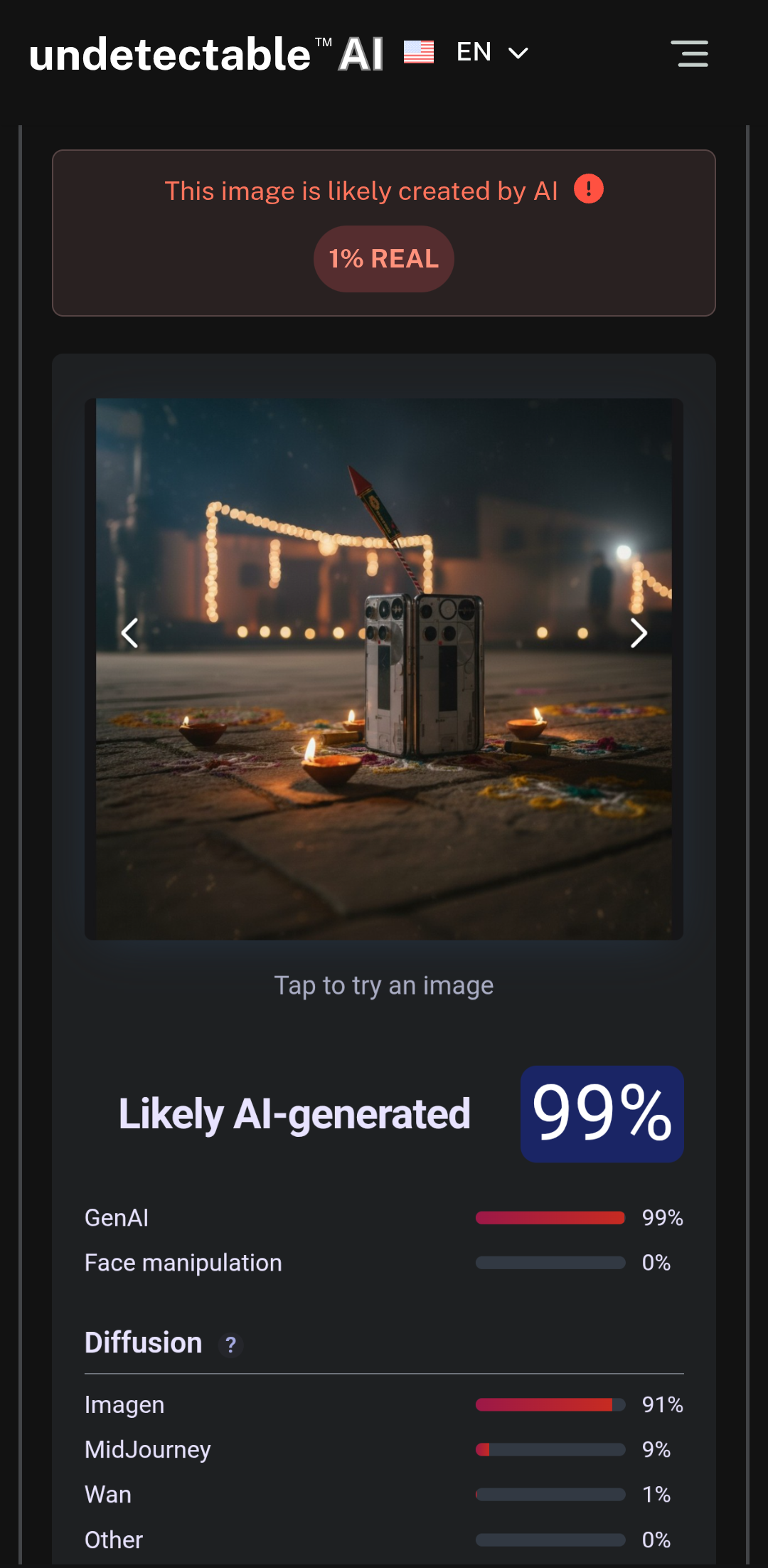Viewport: 768px width, 1568px height.
Task: Click the GenAI 99% progress bar
Action: point(550,1218)
